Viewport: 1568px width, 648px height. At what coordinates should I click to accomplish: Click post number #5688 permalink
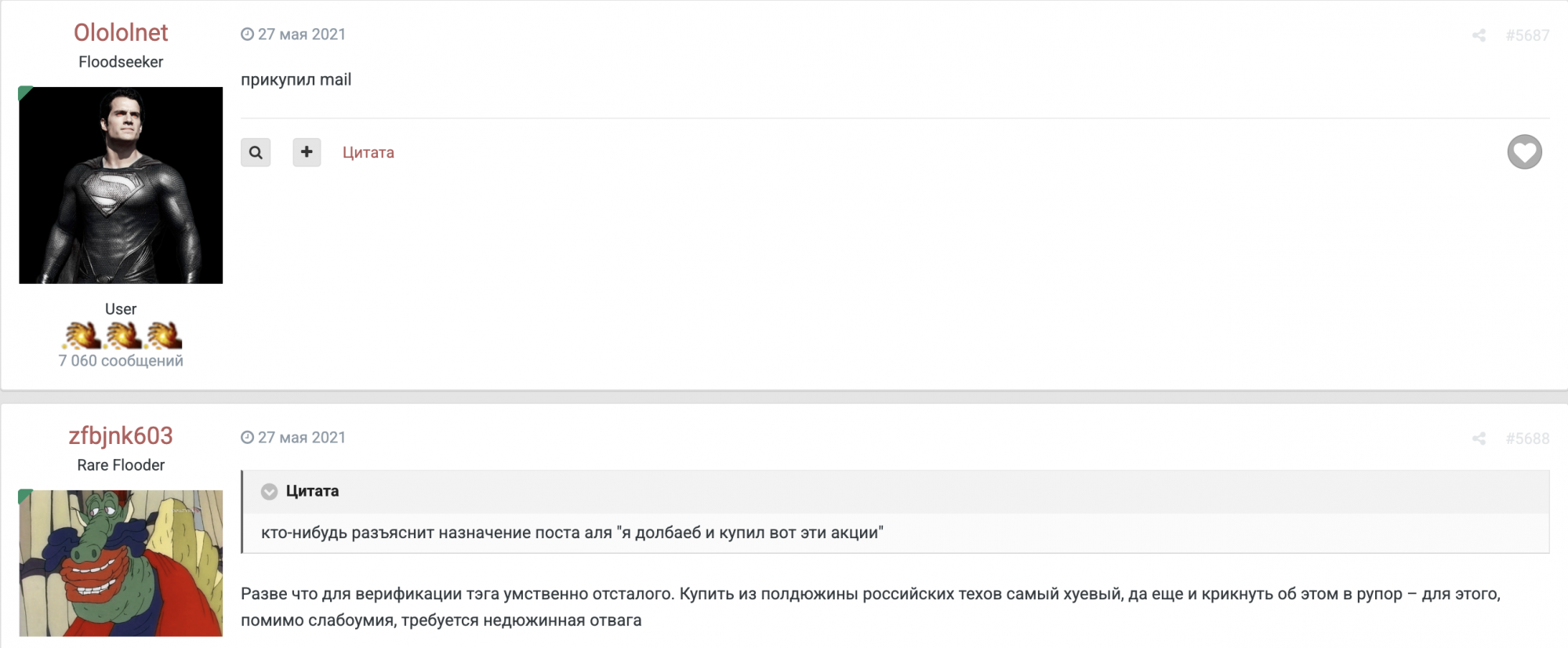1527,438
